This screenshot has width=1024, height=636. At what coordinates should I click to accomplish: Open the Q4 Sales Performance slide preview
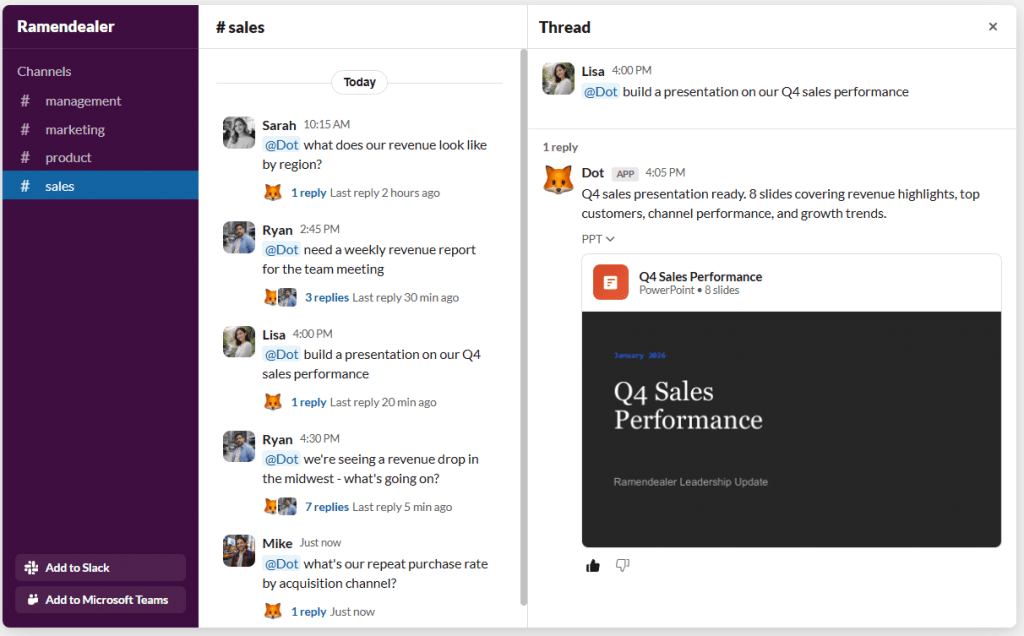[x=792, y=429]
